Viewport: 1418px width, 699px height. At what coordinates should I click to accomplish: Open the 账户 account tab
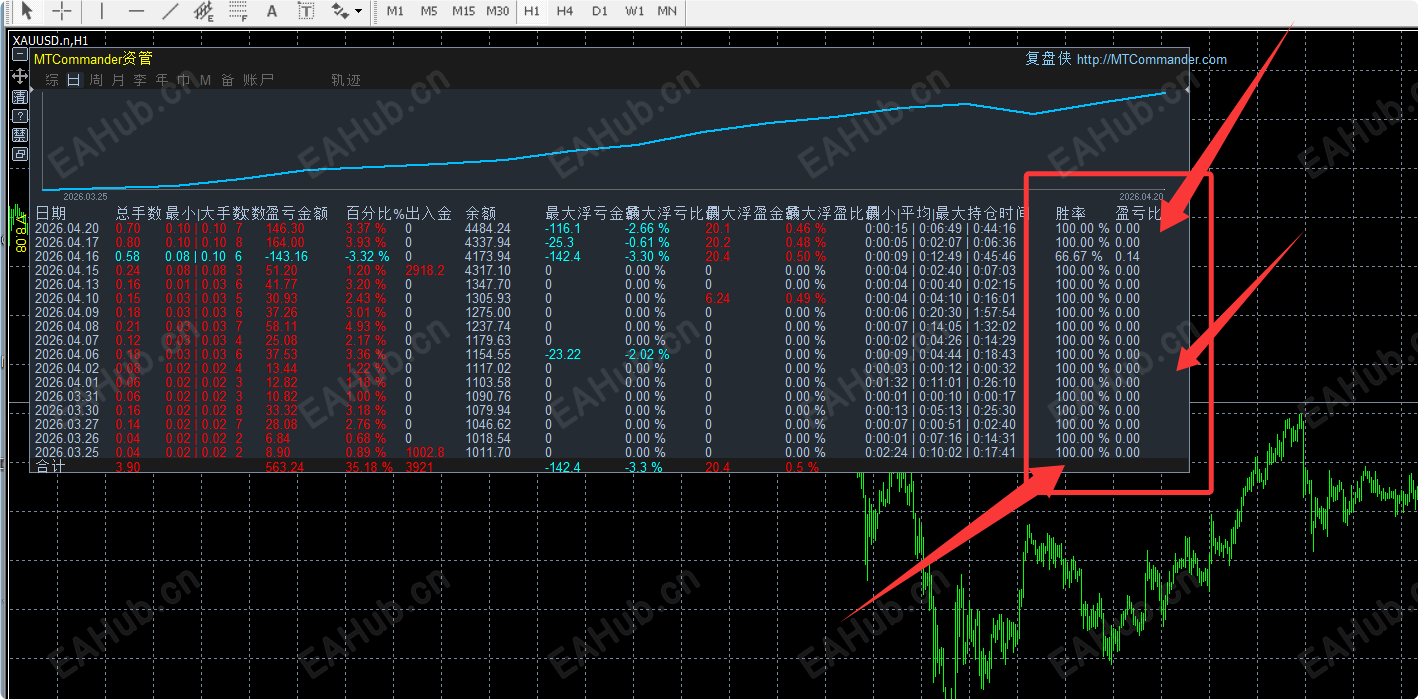[259, 80]
